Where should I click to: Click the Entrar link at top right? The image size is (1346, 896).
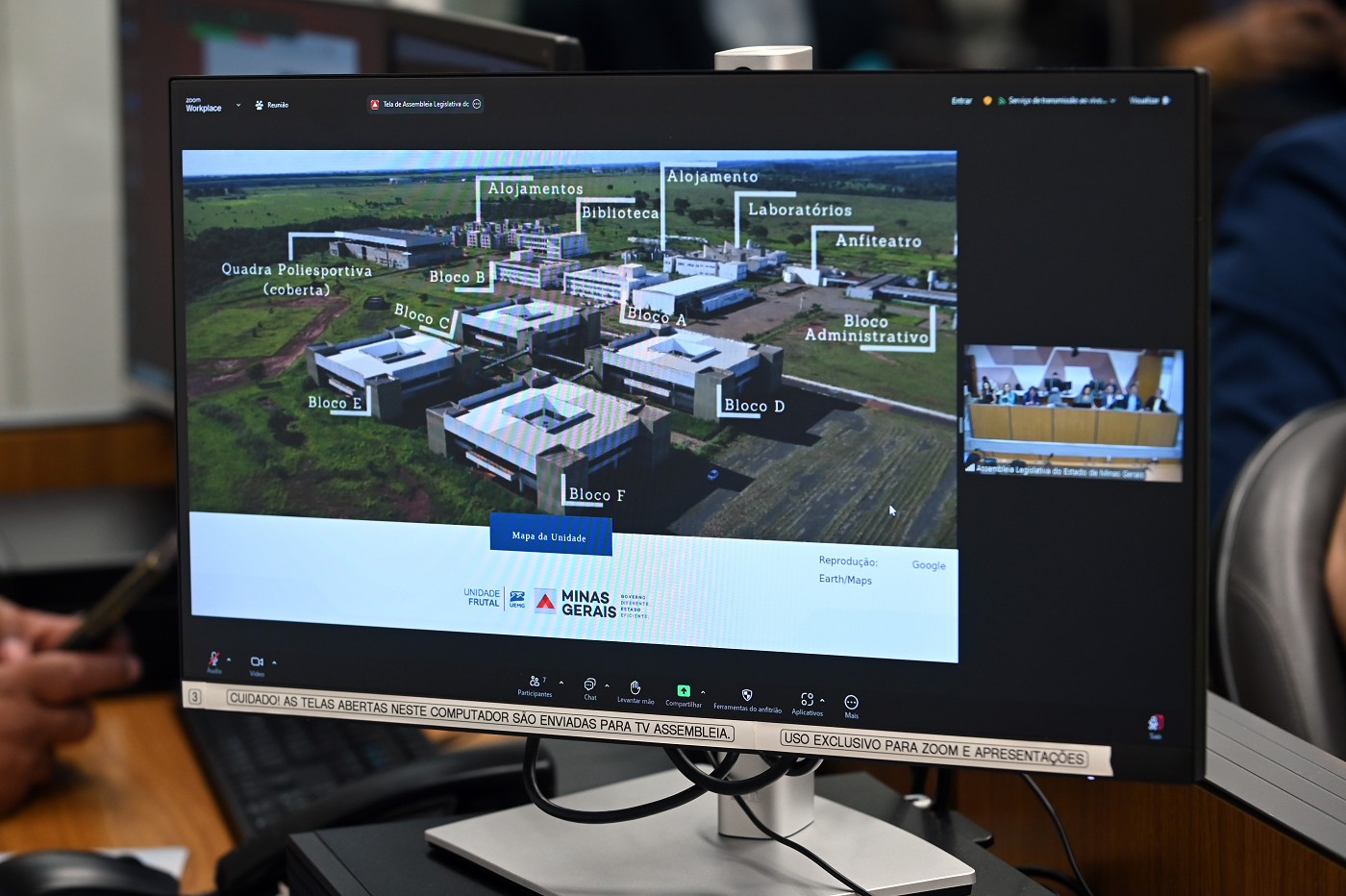pyautogui.click(x=961, y=100)
